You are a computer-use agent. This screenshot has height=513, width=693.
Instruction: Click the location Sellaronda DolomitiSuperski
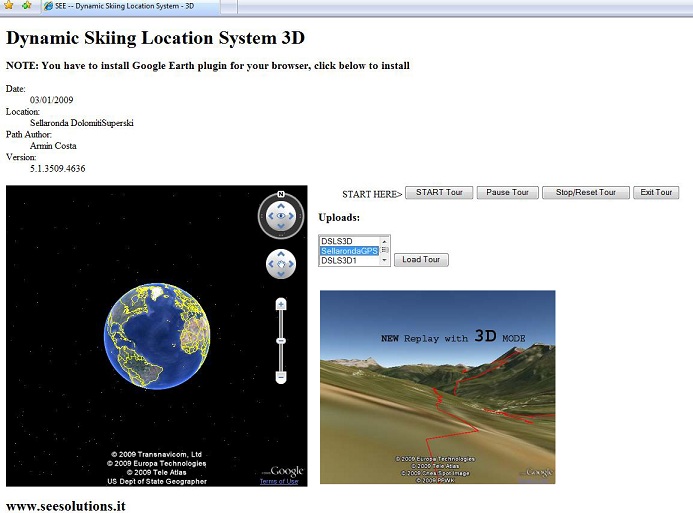(82, 123)
